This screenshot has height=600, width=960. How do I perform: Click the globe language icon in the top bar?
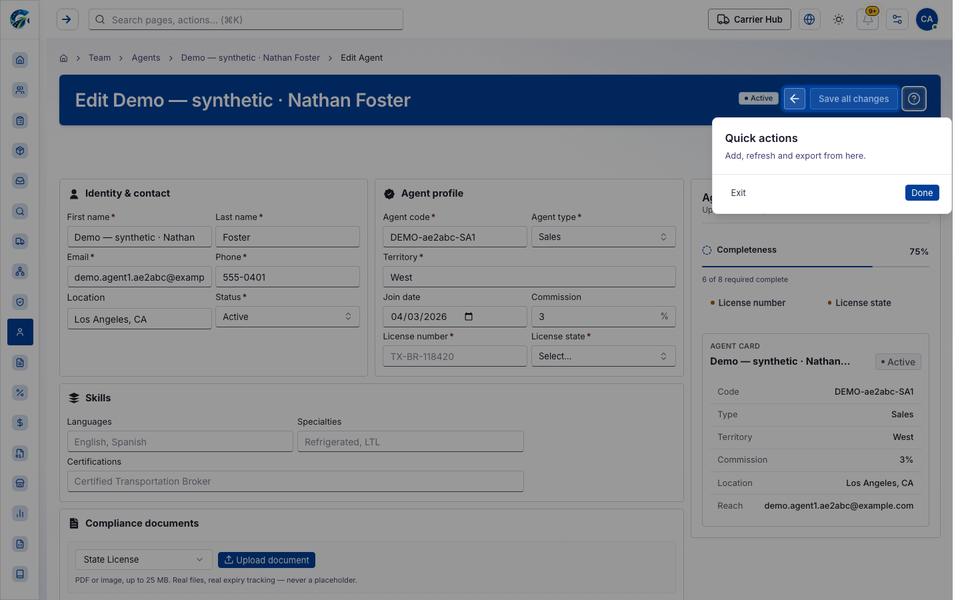coord(809,20)
